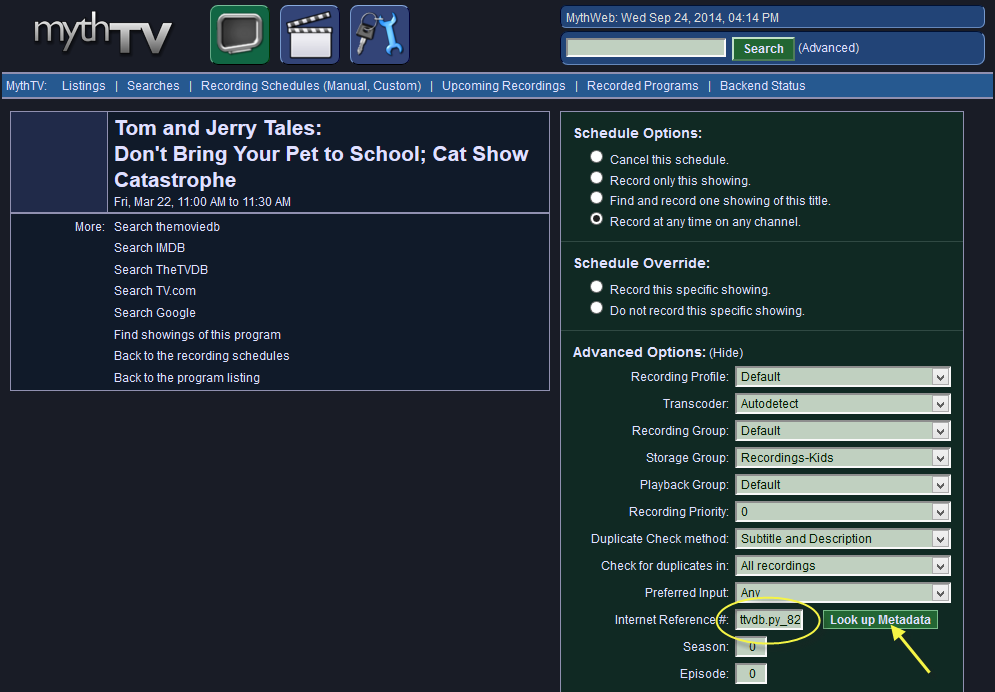Go back to the recording schedules
Viewport: 995px width, 692px height.
(201, 356)
